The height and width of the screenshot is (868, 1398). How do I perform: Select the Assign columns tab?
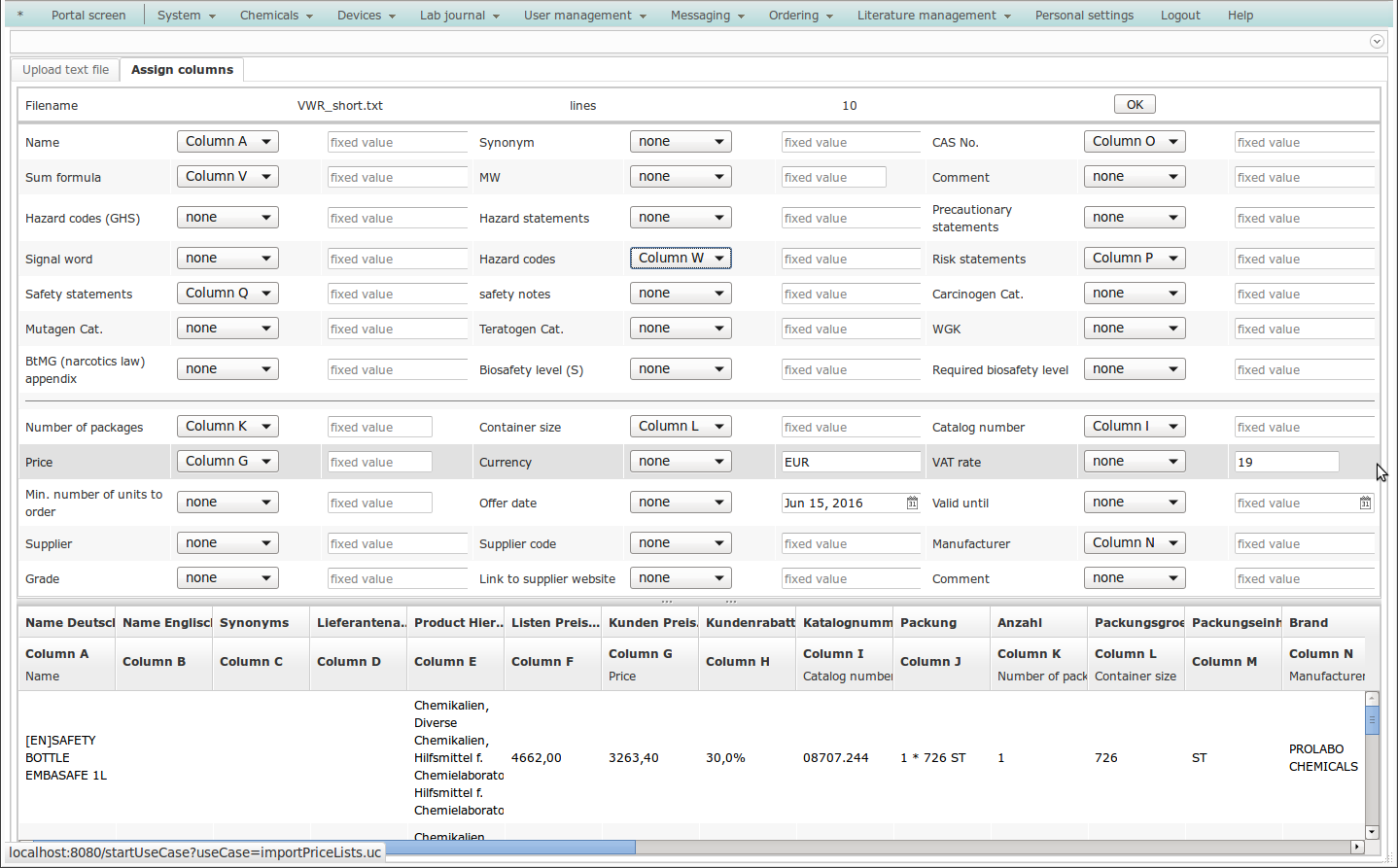point(182,69)
